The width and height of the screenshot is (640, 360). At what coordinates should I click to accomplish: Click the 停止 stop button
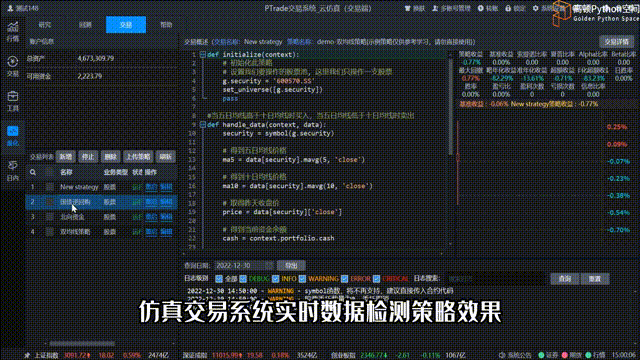88,157
